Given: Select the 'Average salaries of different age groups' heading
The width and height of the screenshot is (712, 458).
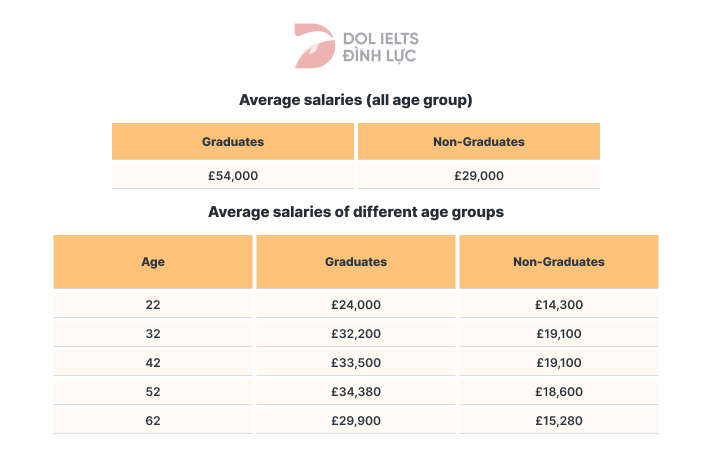Looking at the screenshot, I should tap(356, 212).
